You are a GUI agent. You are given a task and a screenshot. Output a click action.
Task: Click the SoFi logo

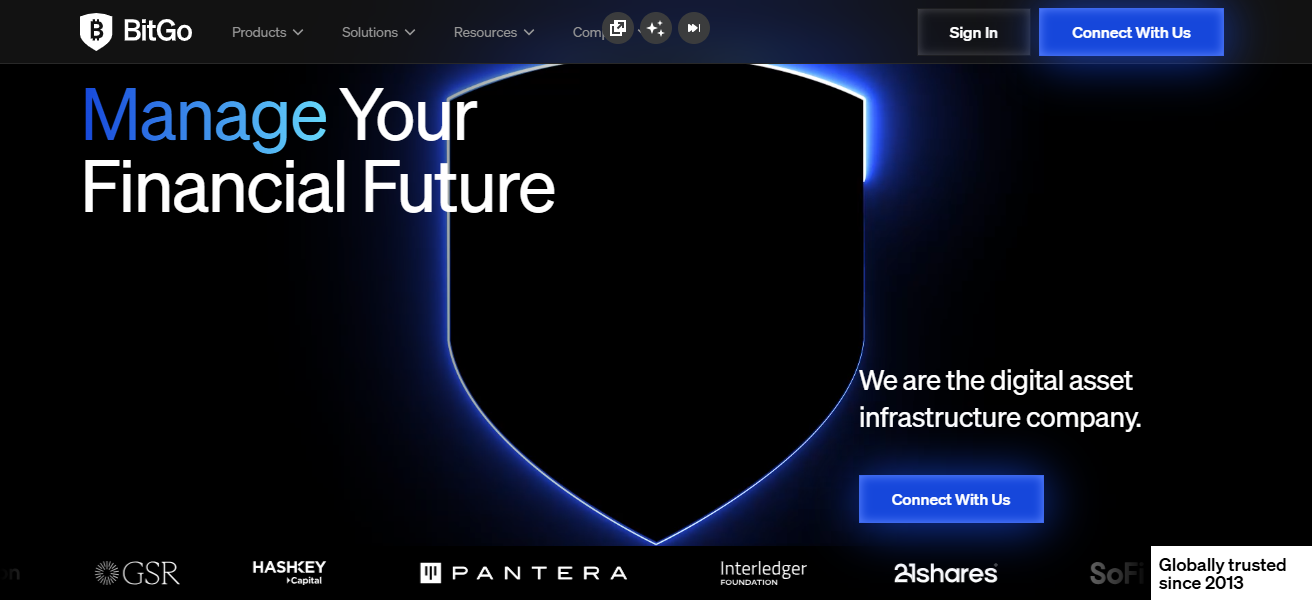(1116, 573)
